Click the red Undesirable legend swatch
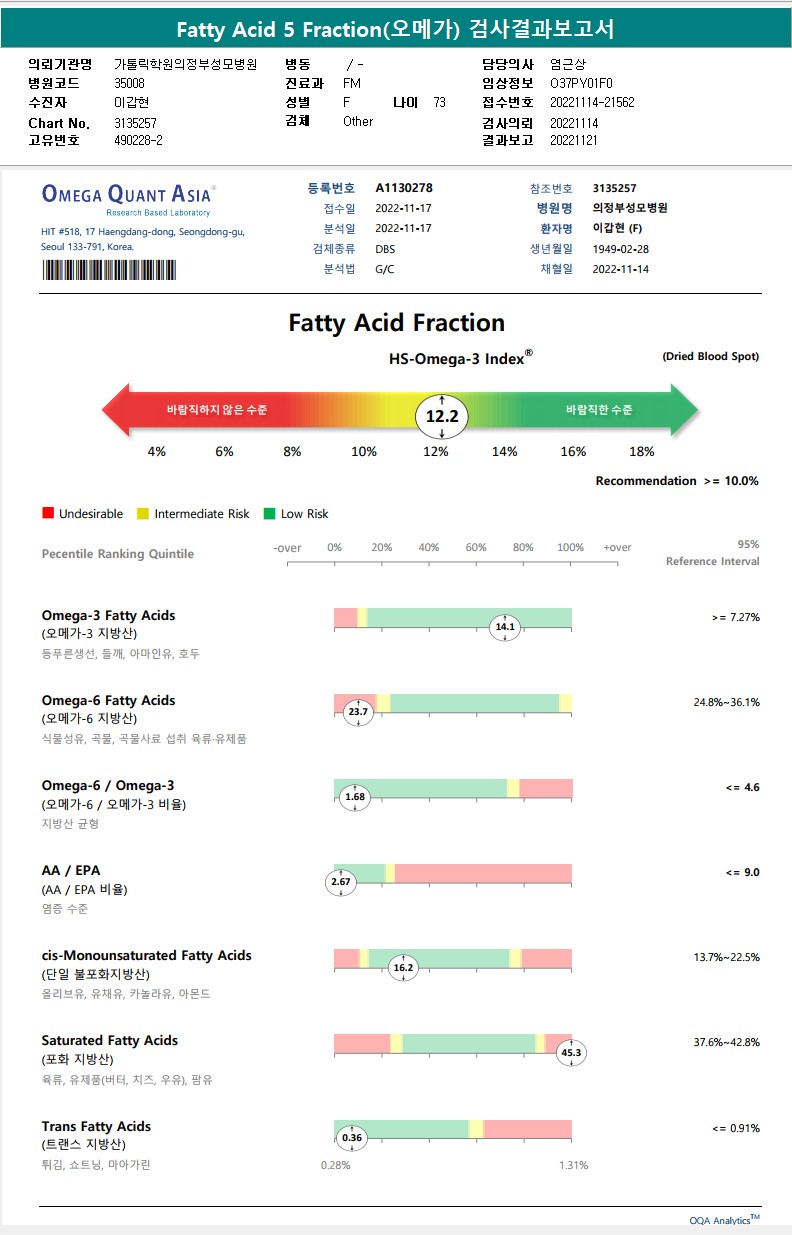The width and height of the screenshot is (792, 1235). point(47,514)
